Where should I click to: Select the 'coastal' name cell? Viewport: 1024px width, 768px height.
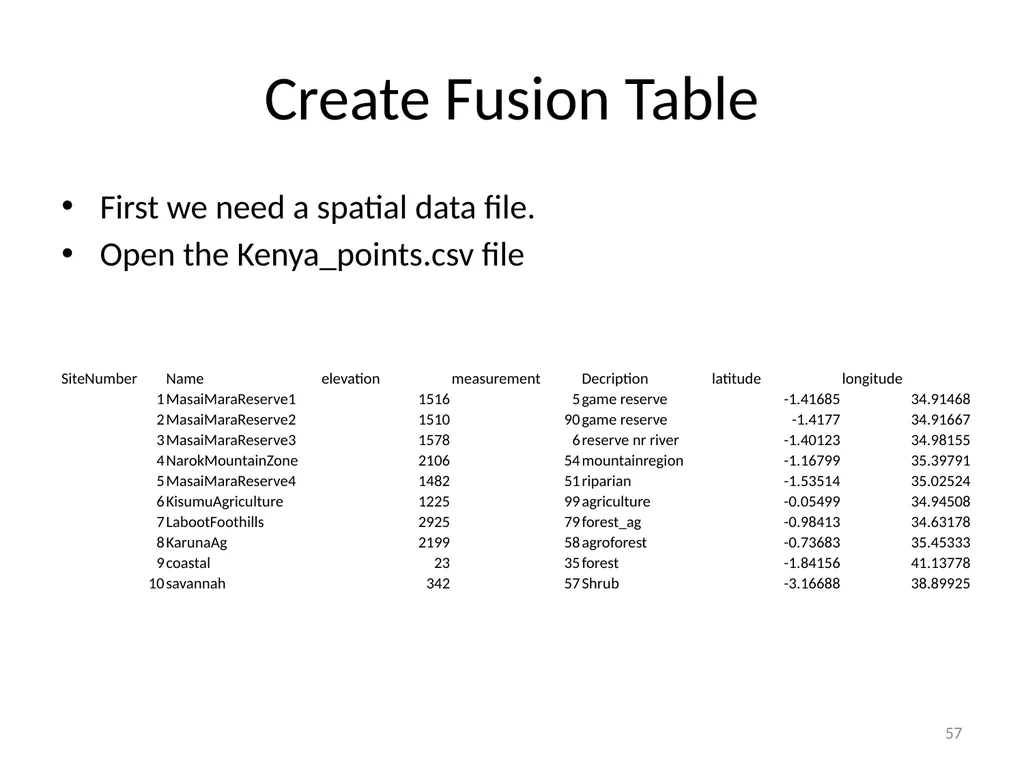(x=188, y=563)
